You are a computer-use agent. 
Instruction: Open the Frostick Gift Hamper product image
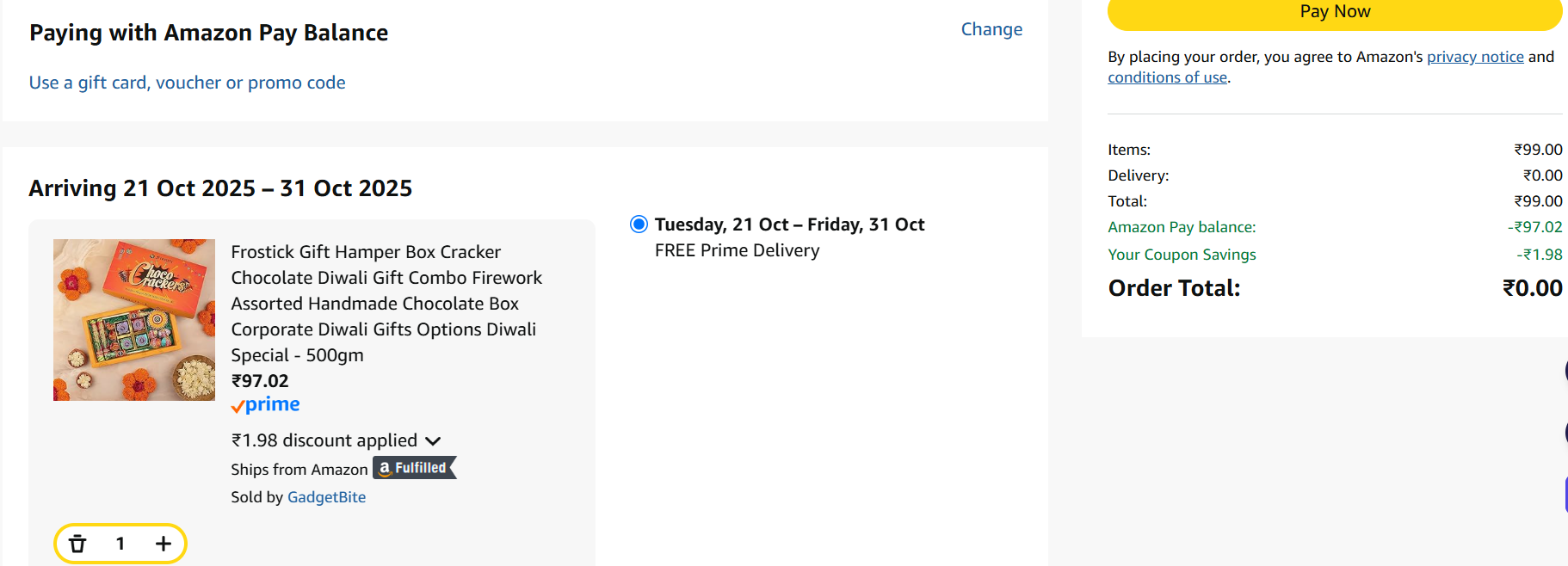(x=134, y=320)
